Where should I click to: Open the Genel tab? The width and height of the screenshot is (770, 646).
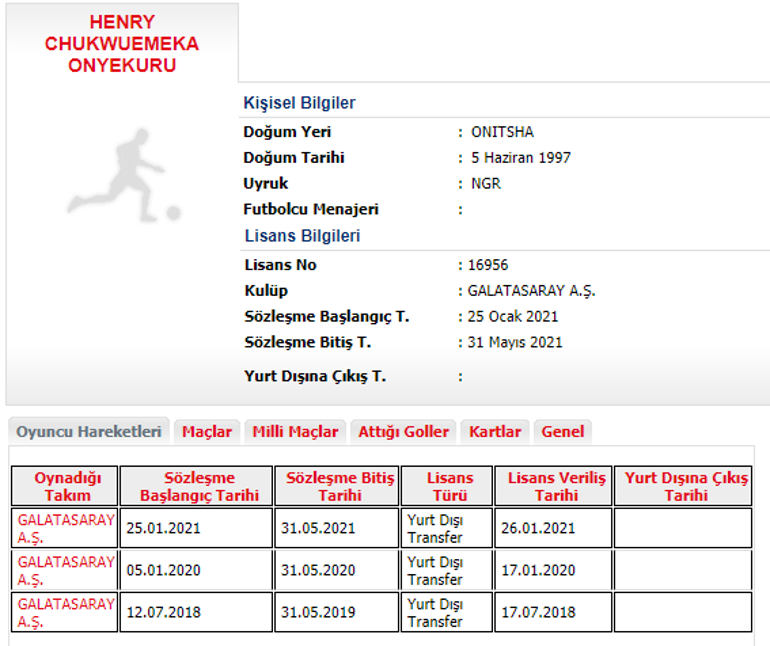pyautogui.click(x=563, y=431)
